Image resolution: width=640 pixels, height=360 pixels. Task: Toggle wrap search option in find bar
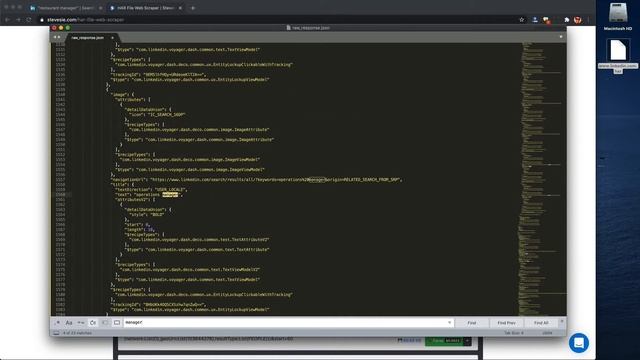click(93, 322)
